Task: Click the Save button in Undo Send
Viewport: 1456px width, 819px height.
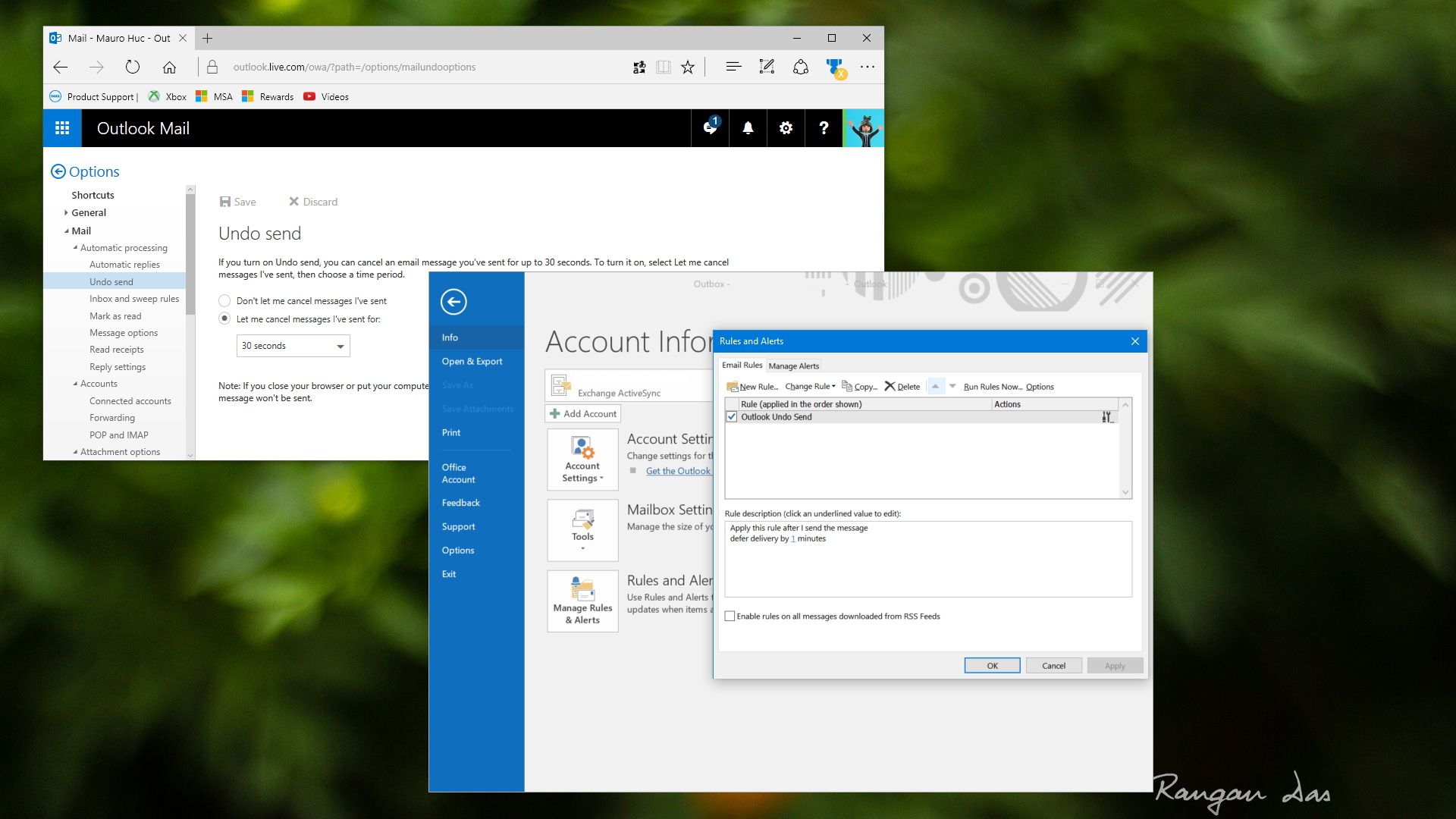Action: 237,201
